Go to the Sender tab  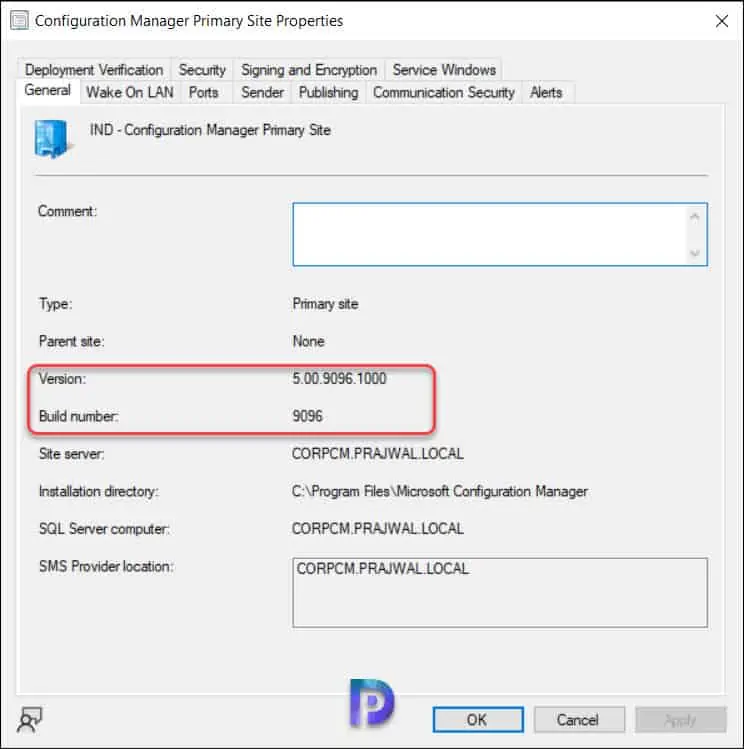(262, 92)
